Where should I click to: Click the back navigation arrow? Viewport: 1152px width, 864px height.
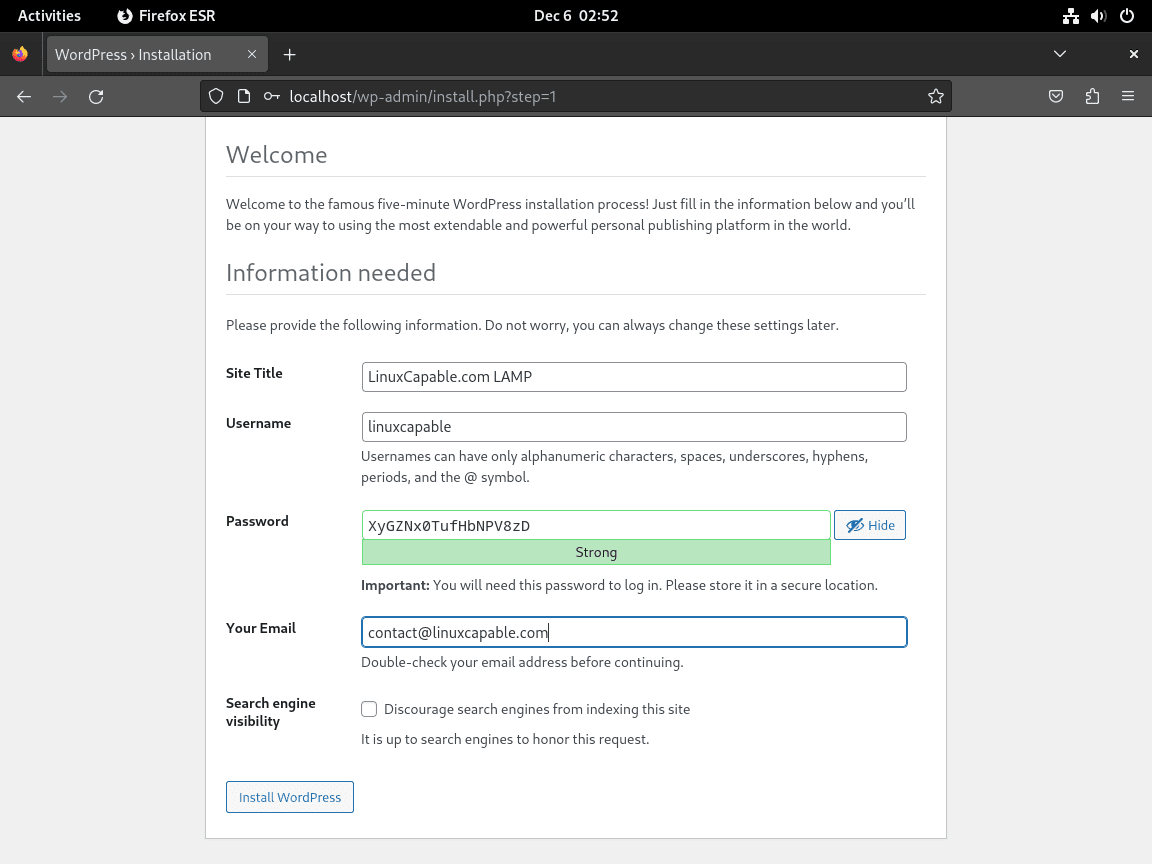(x=24, y=96)
